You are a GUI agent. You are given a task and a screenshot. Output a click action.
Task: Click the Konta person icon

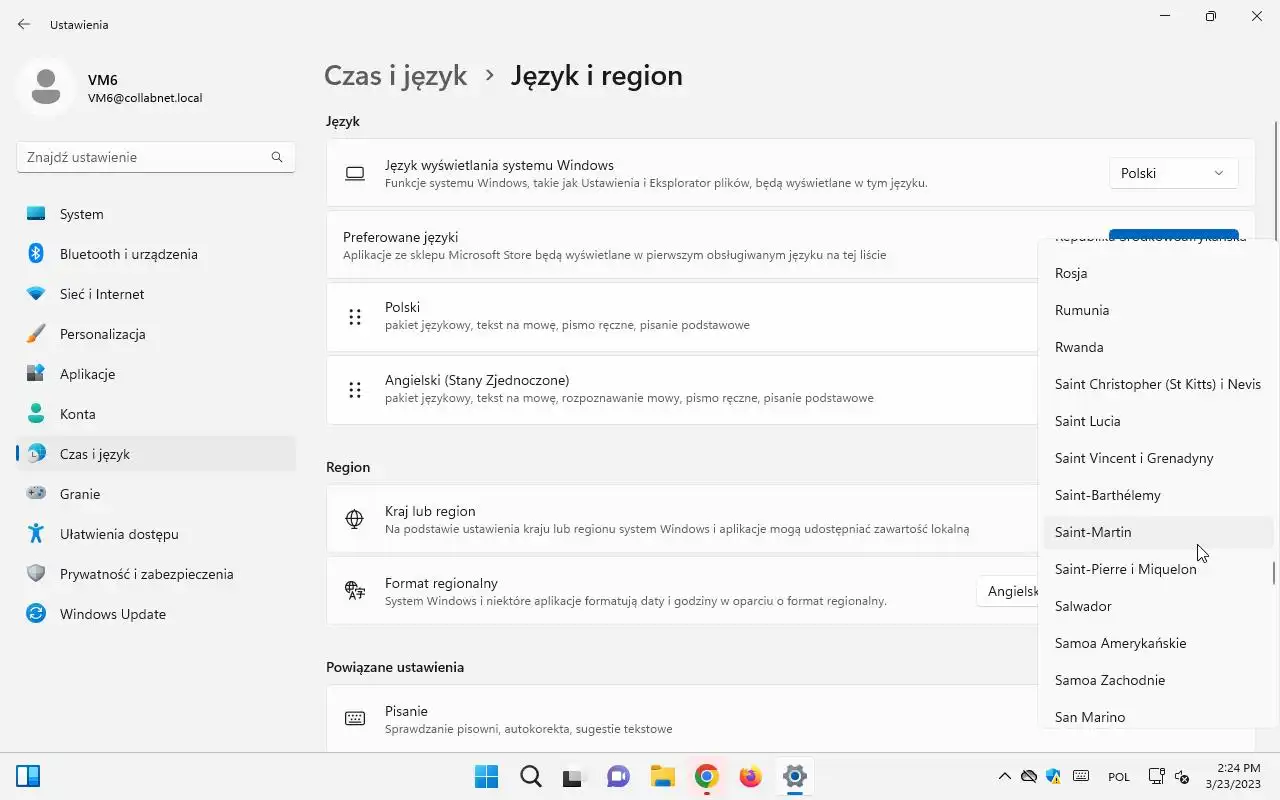pos(36,414)
